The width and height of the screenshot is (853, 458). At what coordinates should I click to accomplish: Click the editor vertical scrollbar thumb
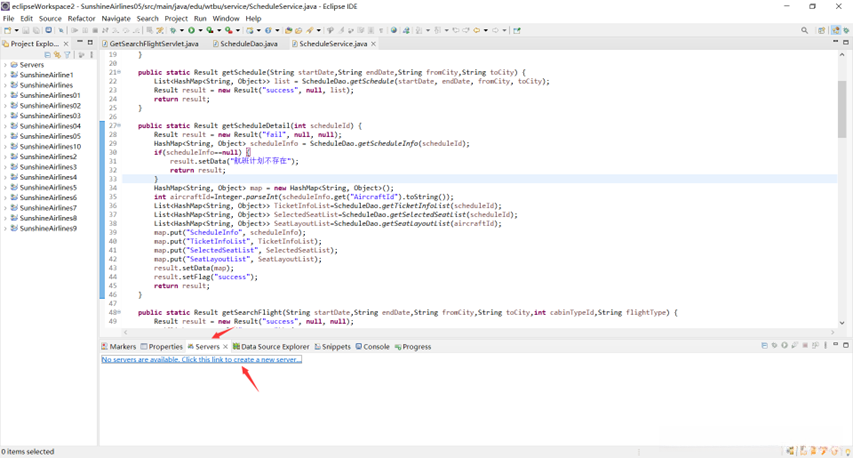[x=842, y=109]
